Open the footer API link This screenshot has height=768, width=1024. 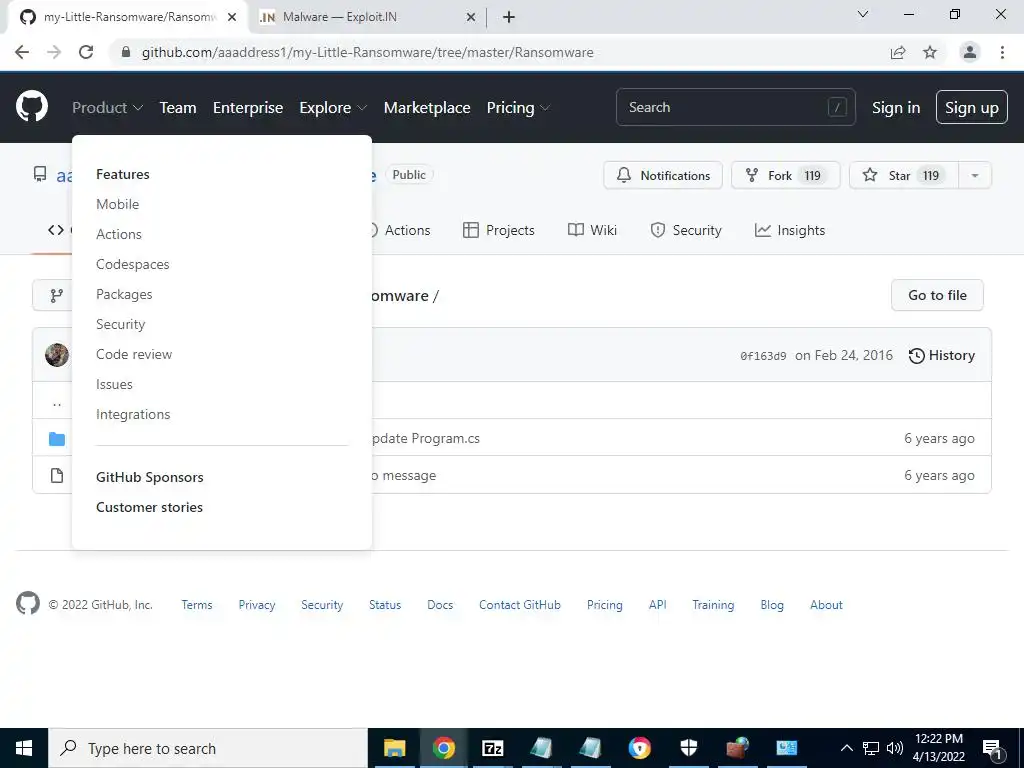(x=658, y=605)
